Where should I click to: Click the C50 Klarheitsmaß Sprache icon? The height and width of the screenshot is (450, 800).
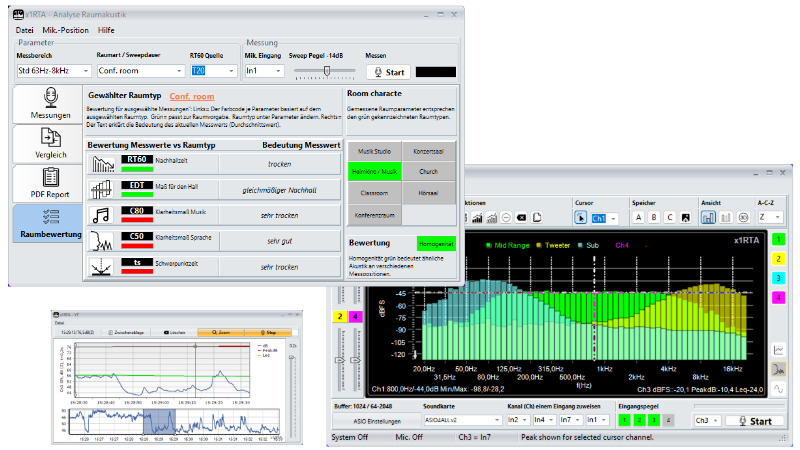pos(102,241)
